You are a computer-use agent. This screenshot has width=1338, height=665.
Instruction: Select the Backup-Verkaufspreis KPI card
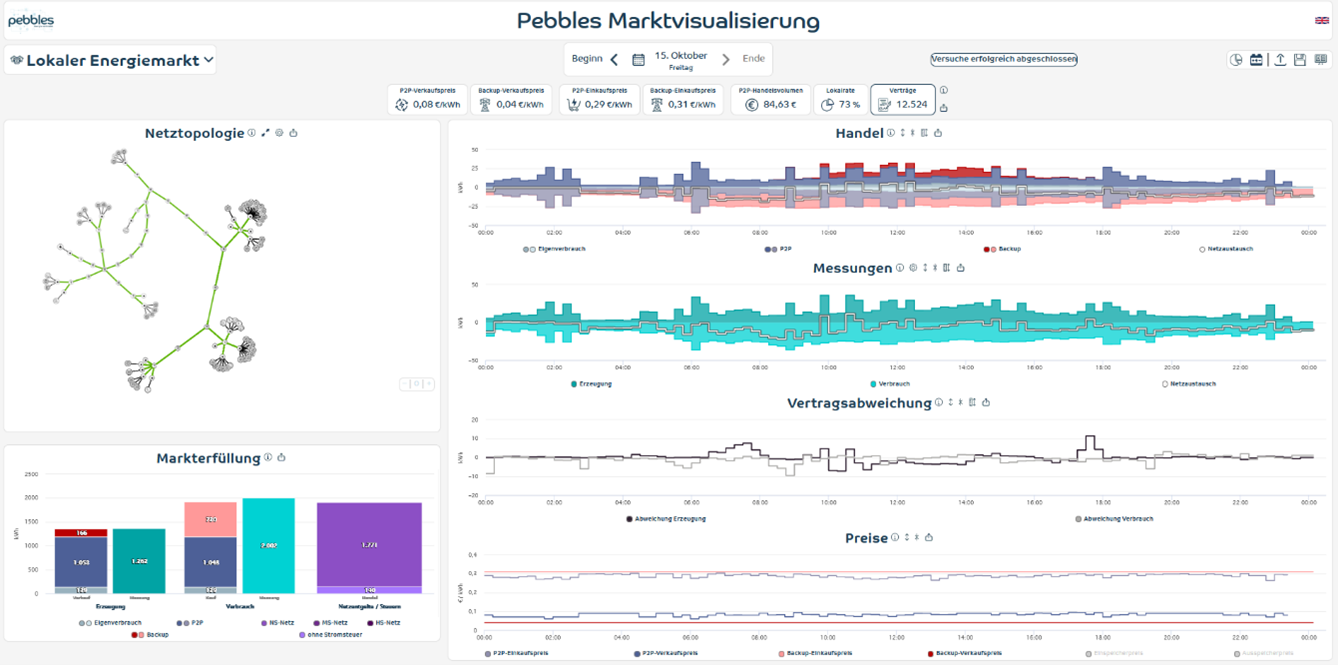pos(511,99)
